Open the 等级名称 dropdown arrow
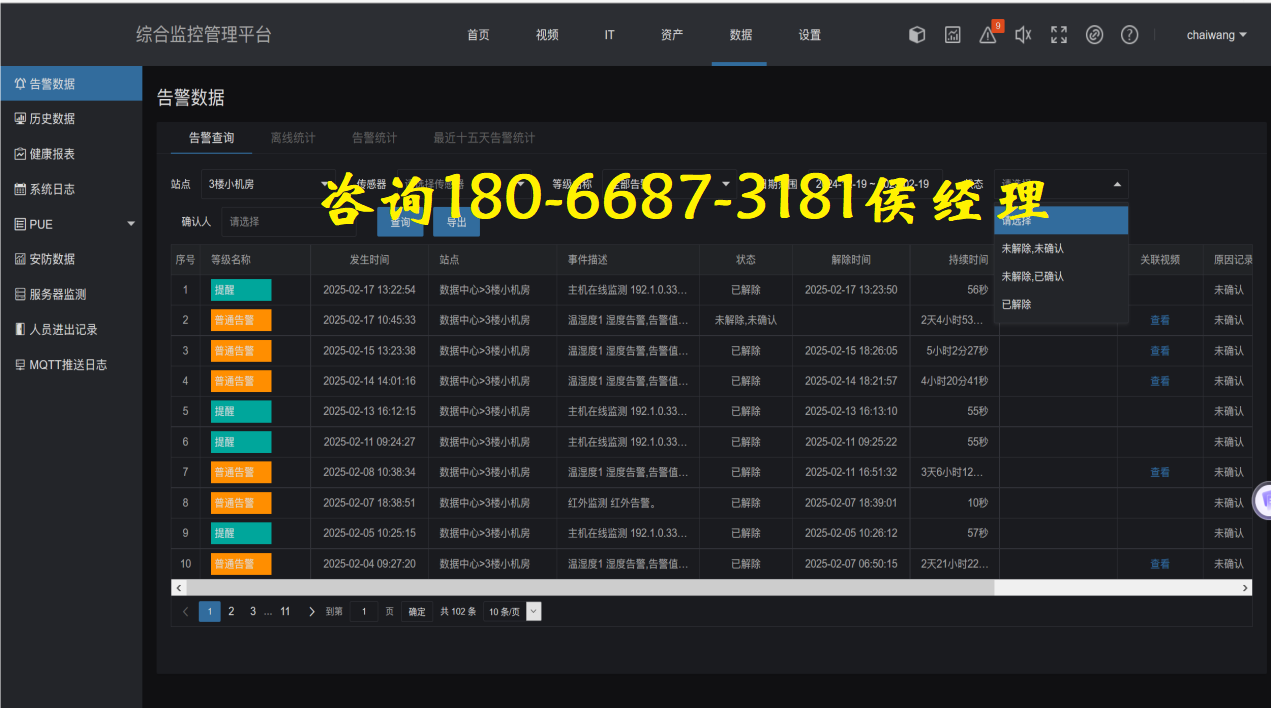Image resolution: width=1271 pixels, height=708 pixels. point(726,184)
